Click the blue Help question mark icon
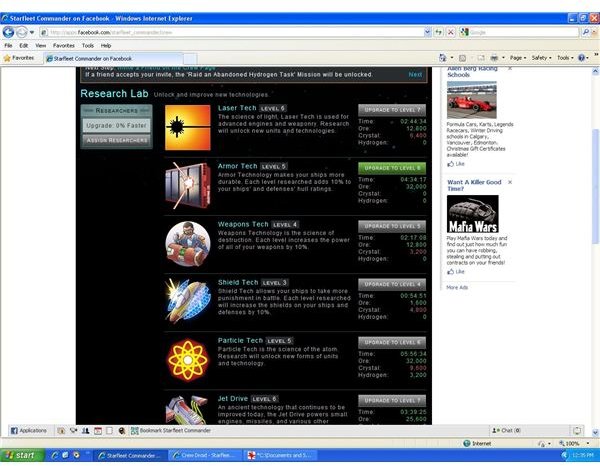The width and height of the screenshot is (600, 466). (582, 58)
